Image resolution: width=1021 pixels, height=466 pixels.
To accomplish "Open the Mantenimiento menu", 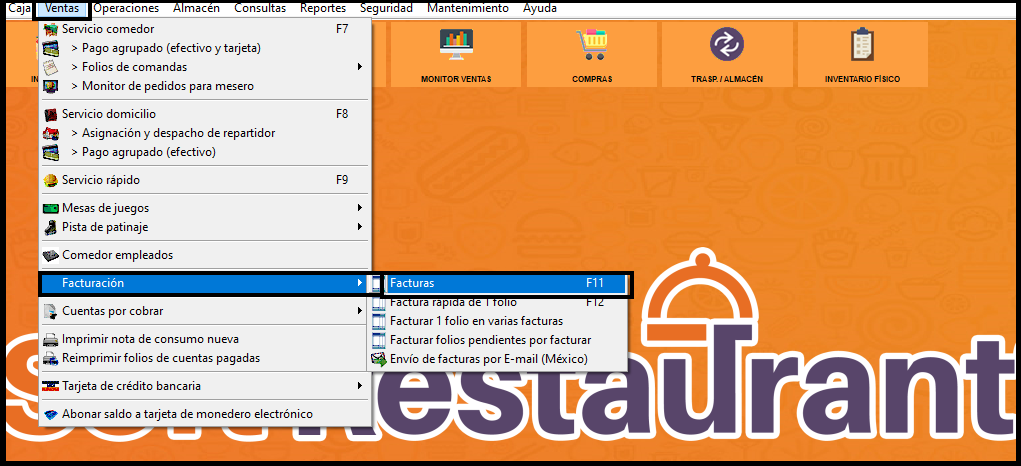I will coord(468,8).
